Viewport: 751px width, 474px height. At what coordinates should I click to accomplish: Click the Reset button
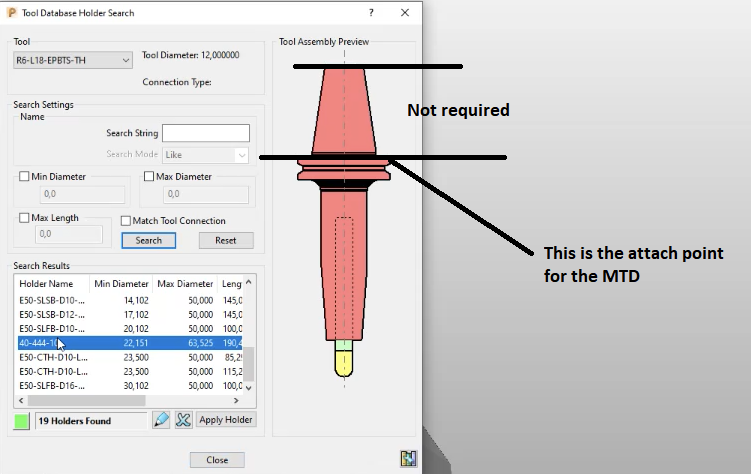coord(226,240)
